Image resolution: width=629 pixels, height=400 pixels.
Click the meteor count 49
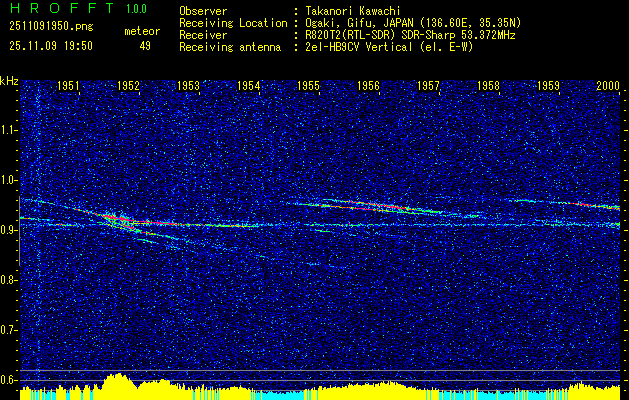coord(145,46)
